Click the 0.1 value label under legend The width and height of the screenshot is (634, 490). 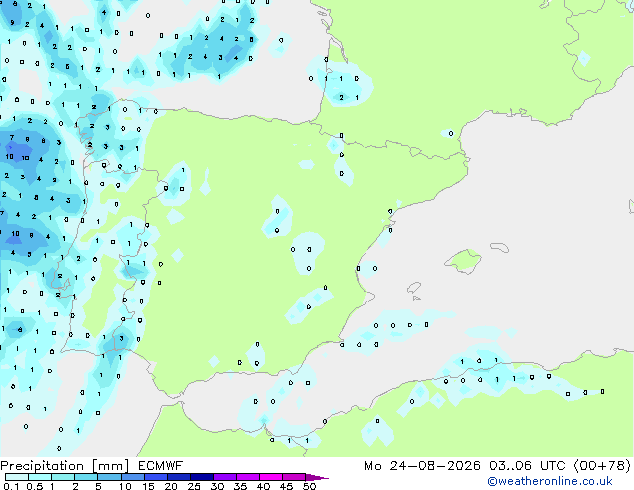point(11,486)
